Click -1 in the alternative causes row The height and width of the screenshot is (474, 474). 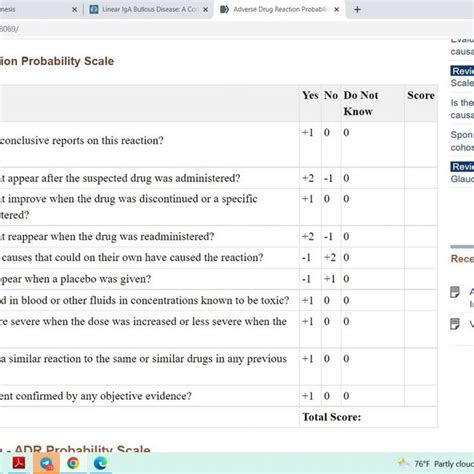point(306,257)
